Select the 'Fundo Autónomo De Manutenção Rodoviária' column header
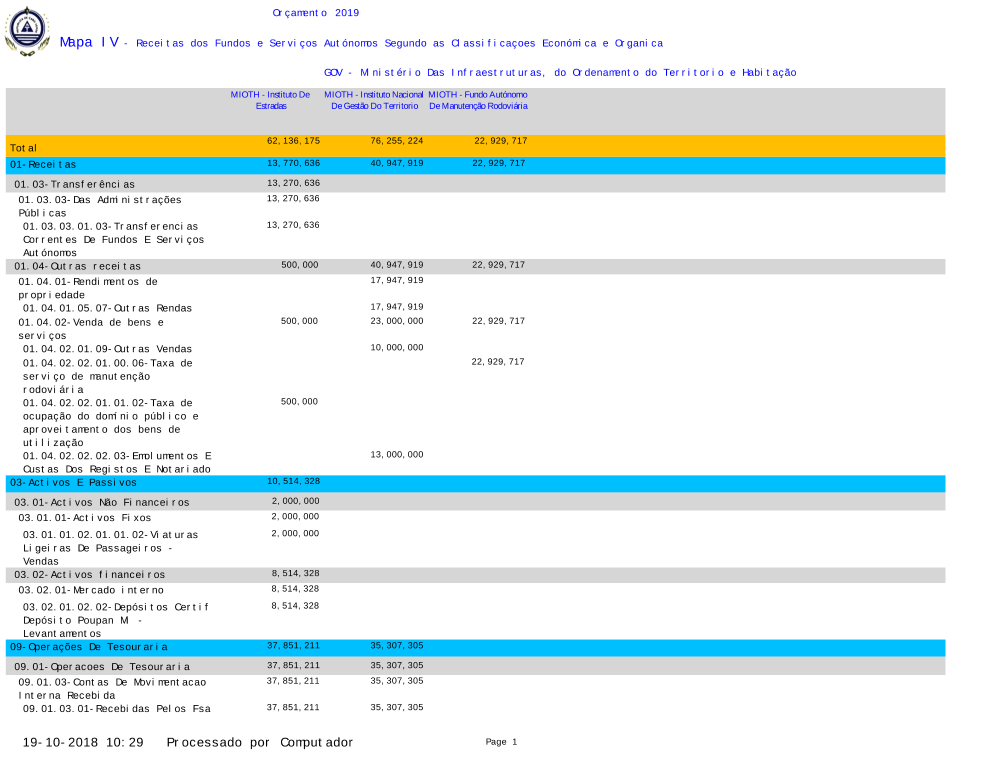Screen dimensions: 1000x773 click(x=478, y=99)
